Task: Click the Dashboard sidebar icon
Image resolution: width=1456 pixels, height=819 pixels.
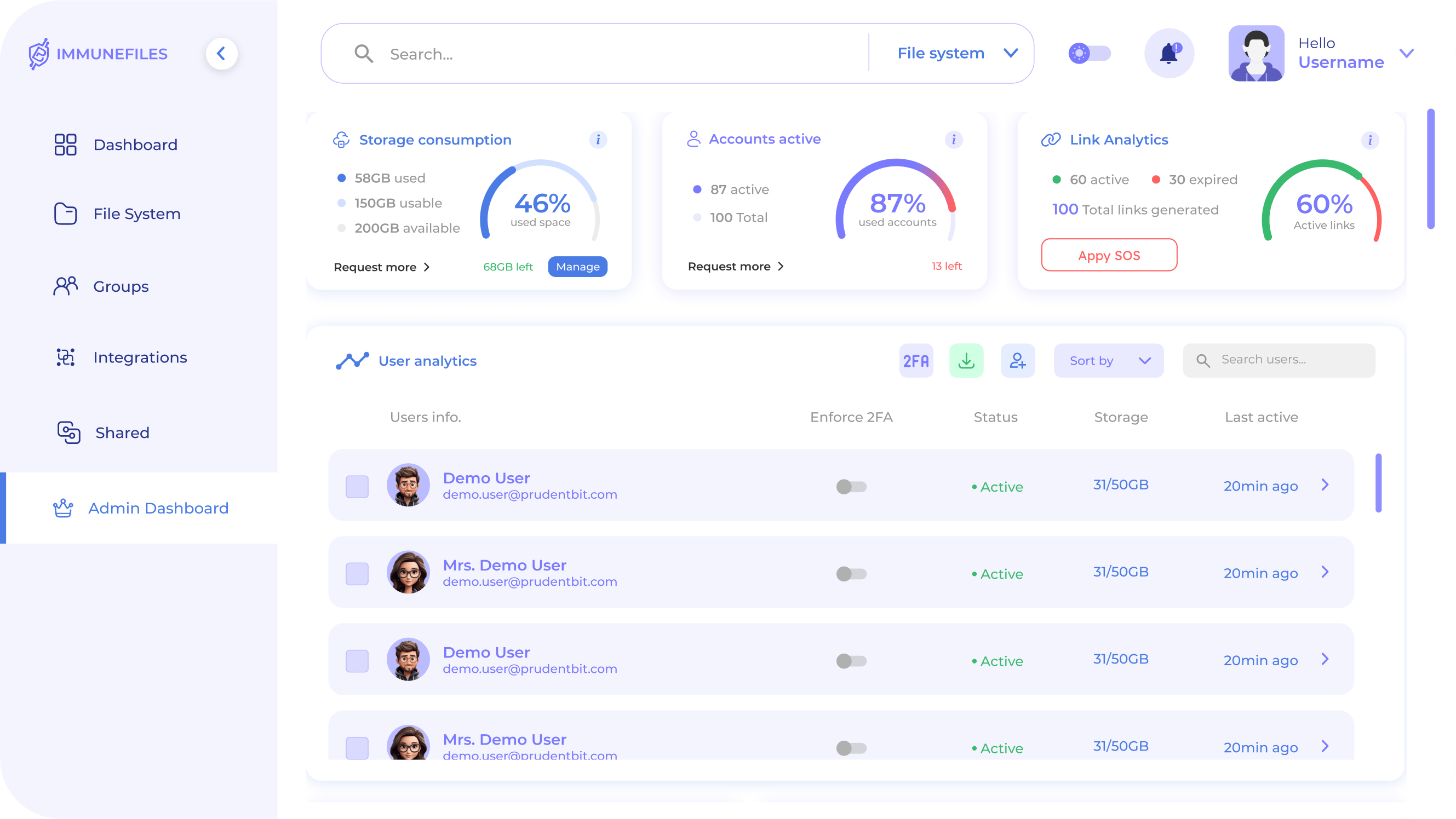Action: point(65,143)
